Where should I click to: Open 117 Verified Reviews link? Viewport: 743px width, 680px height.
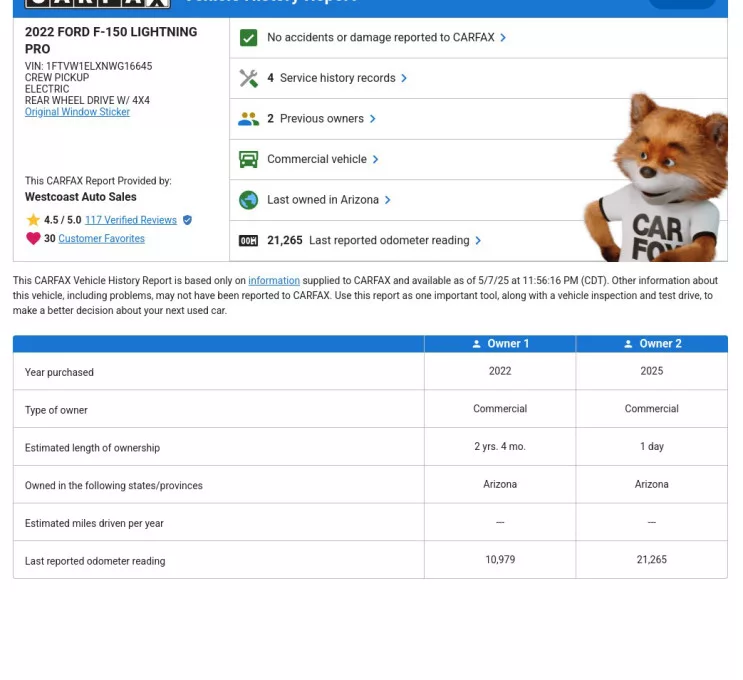tap(130, 220)
